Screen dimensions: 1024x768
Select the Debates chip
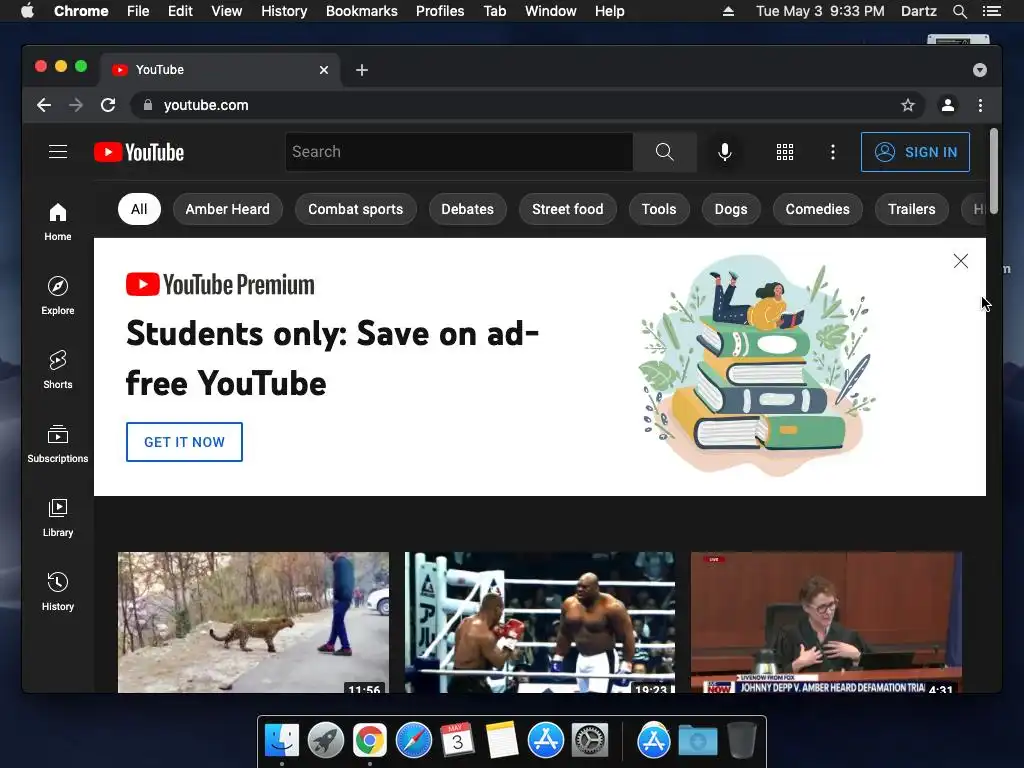pos(467,209)
